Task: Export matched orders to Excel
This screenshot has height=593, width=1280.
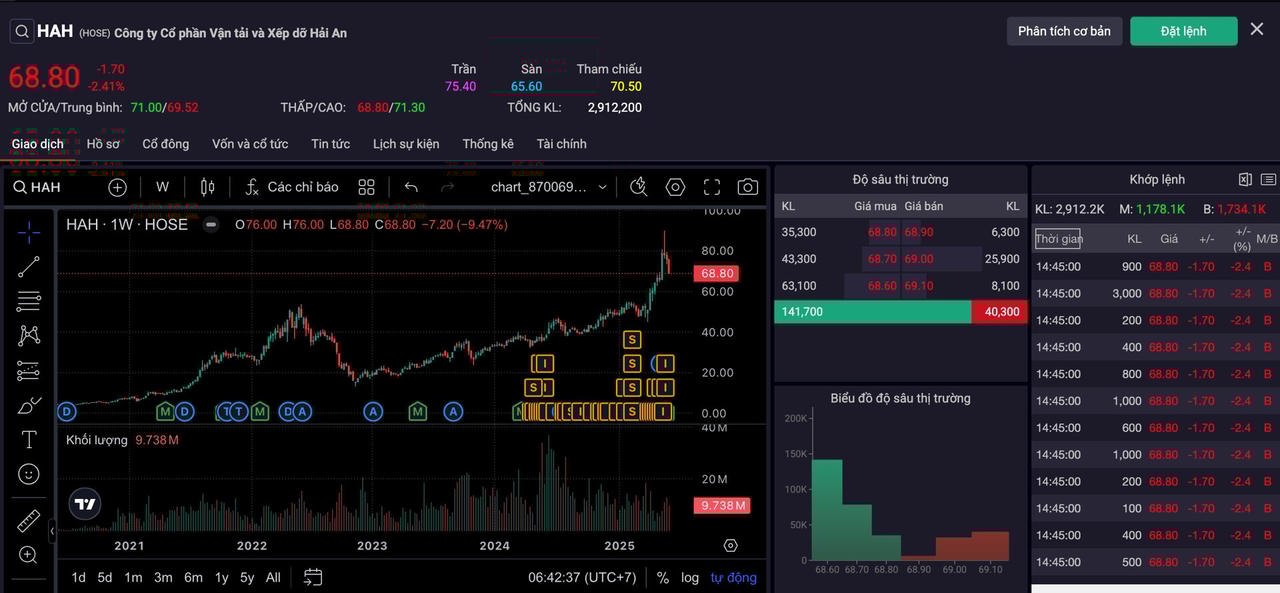Action: tap(1245, 180)
